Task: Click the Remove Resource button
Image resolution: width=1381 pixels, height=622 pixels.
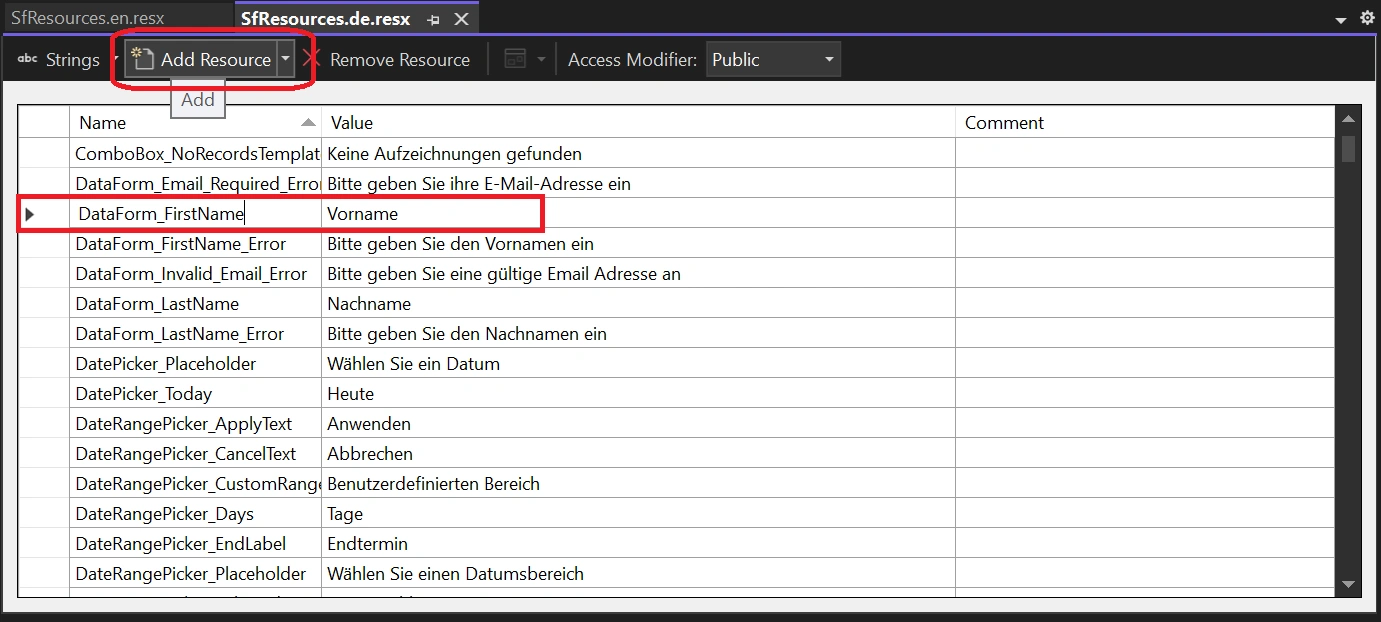Action: click(399, 60)
